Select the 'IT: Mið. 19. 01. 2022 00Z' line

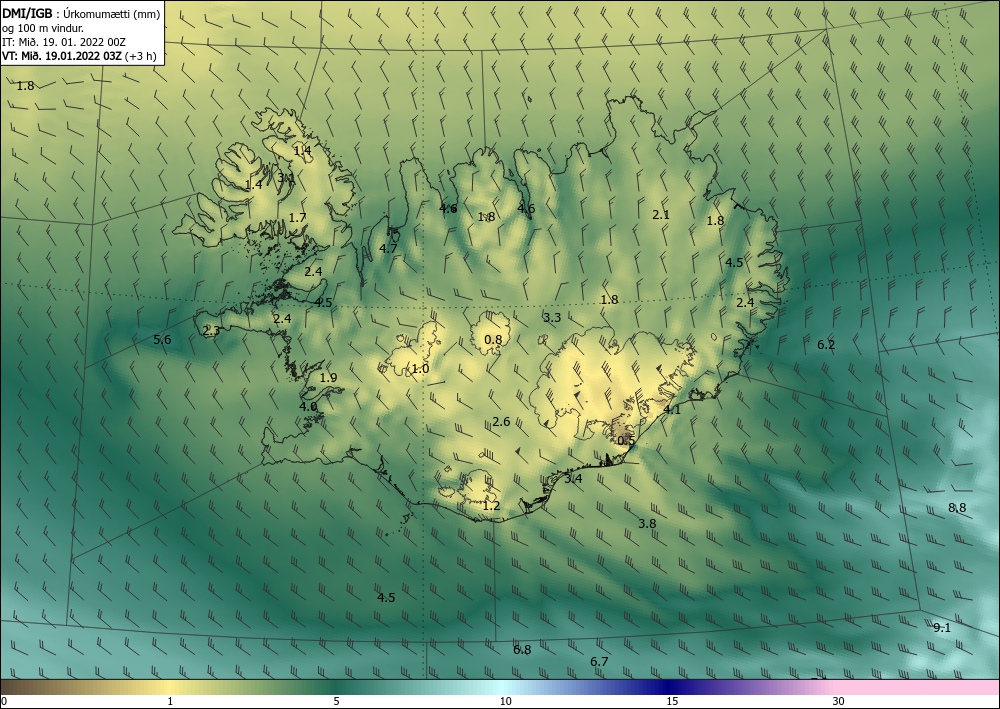(x=64, y=41)
